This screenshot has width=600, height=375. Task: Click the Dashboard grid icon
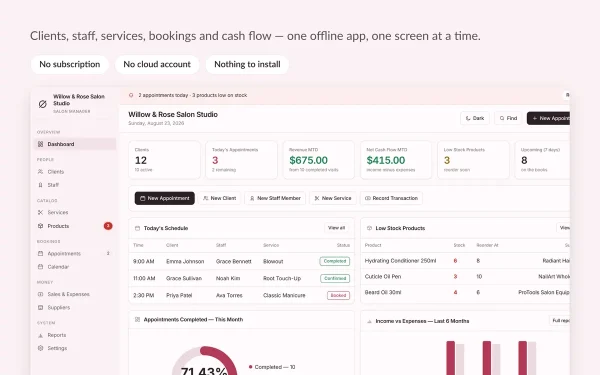tap(41, 144)
